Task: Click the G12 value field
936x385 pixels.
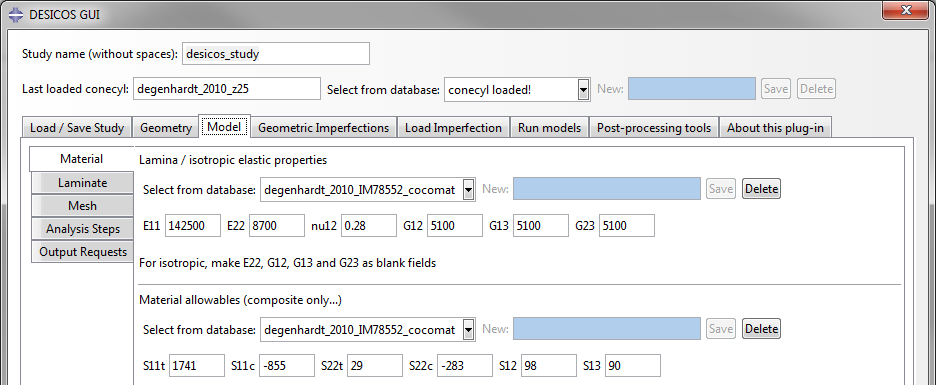Action: [455, 226]
